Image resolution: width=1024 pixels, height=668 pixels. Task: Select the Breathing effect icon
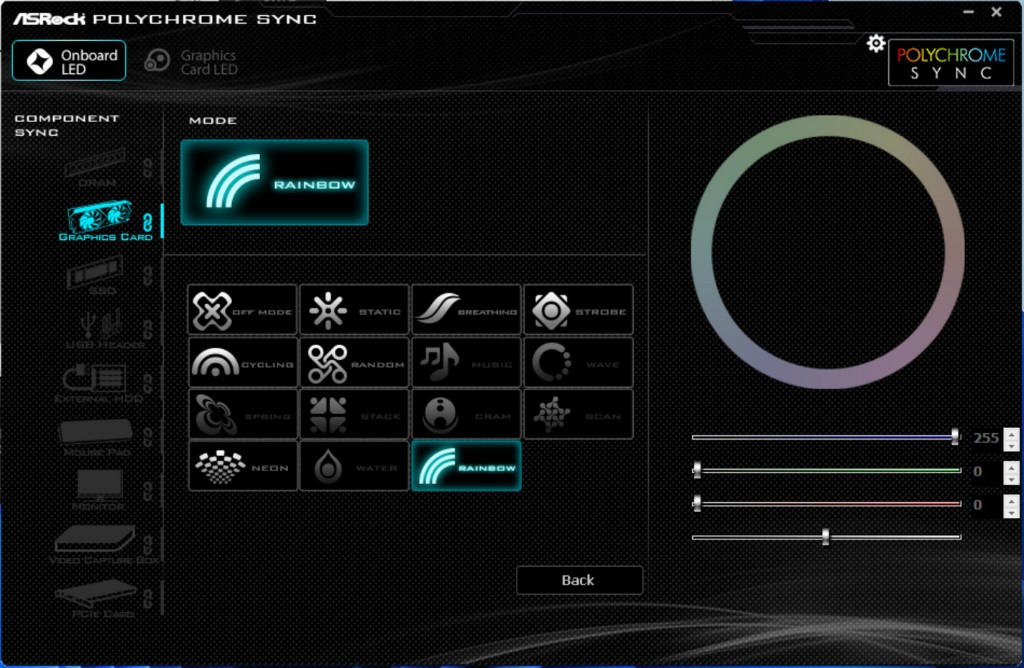466,310
